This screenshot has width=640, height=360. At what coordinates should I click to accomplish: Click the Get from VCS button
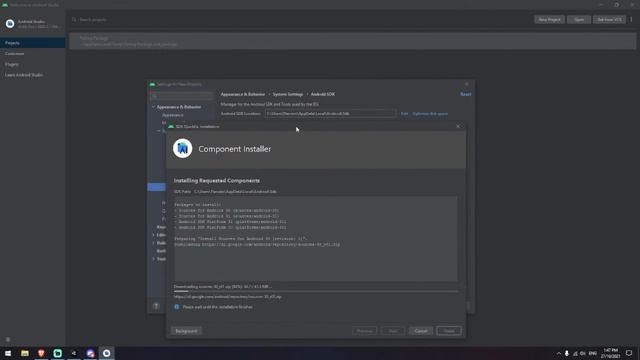click(x=609, y=20)
